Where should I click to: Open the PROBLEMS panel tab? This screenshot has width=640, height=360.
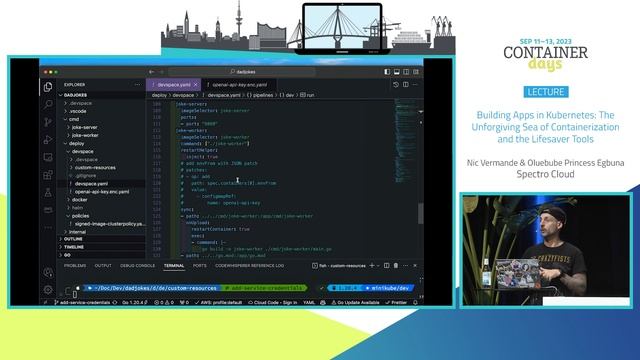point(75,266)
